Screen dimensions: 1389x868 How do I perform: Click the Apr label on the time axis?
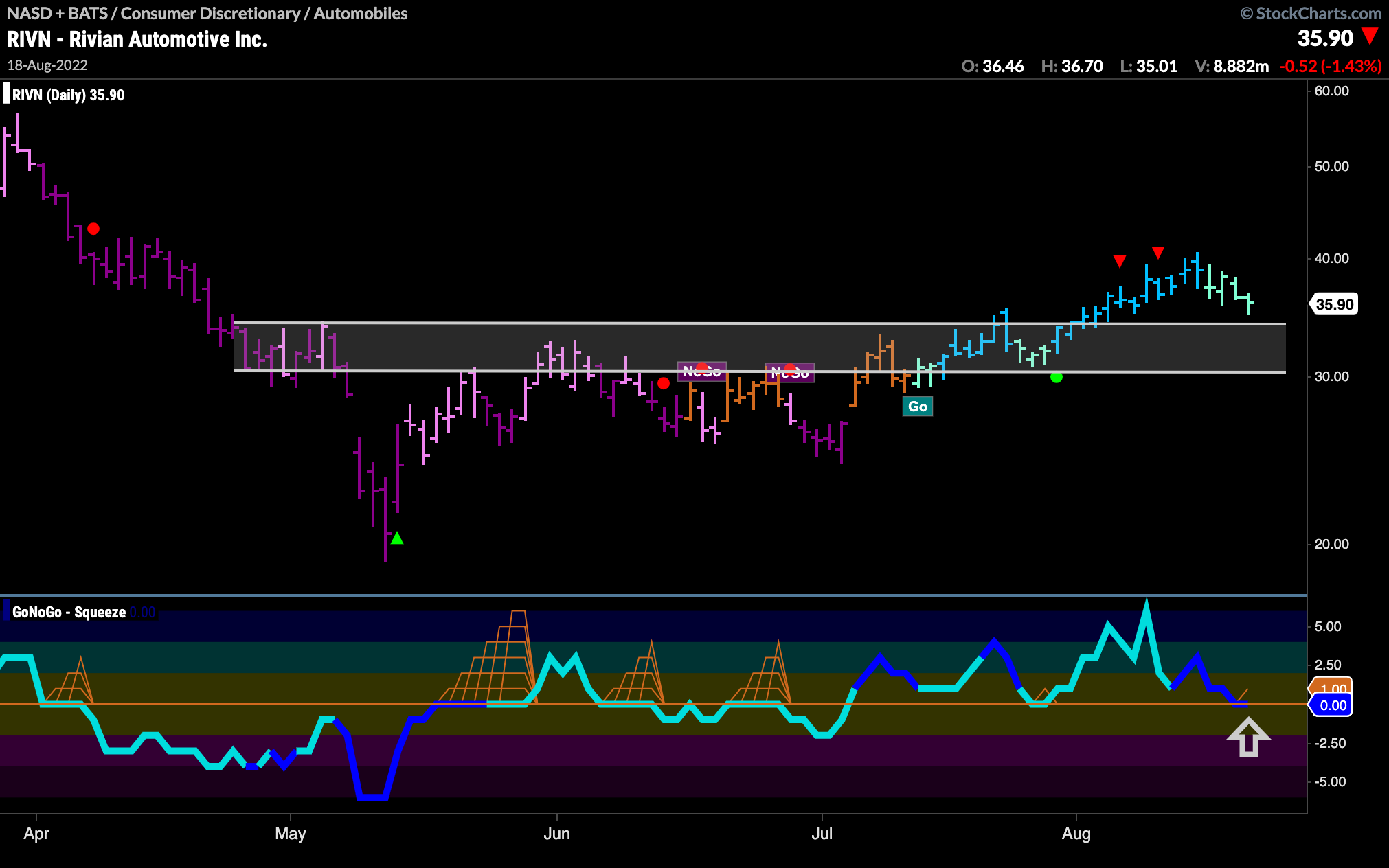(36, 834)
